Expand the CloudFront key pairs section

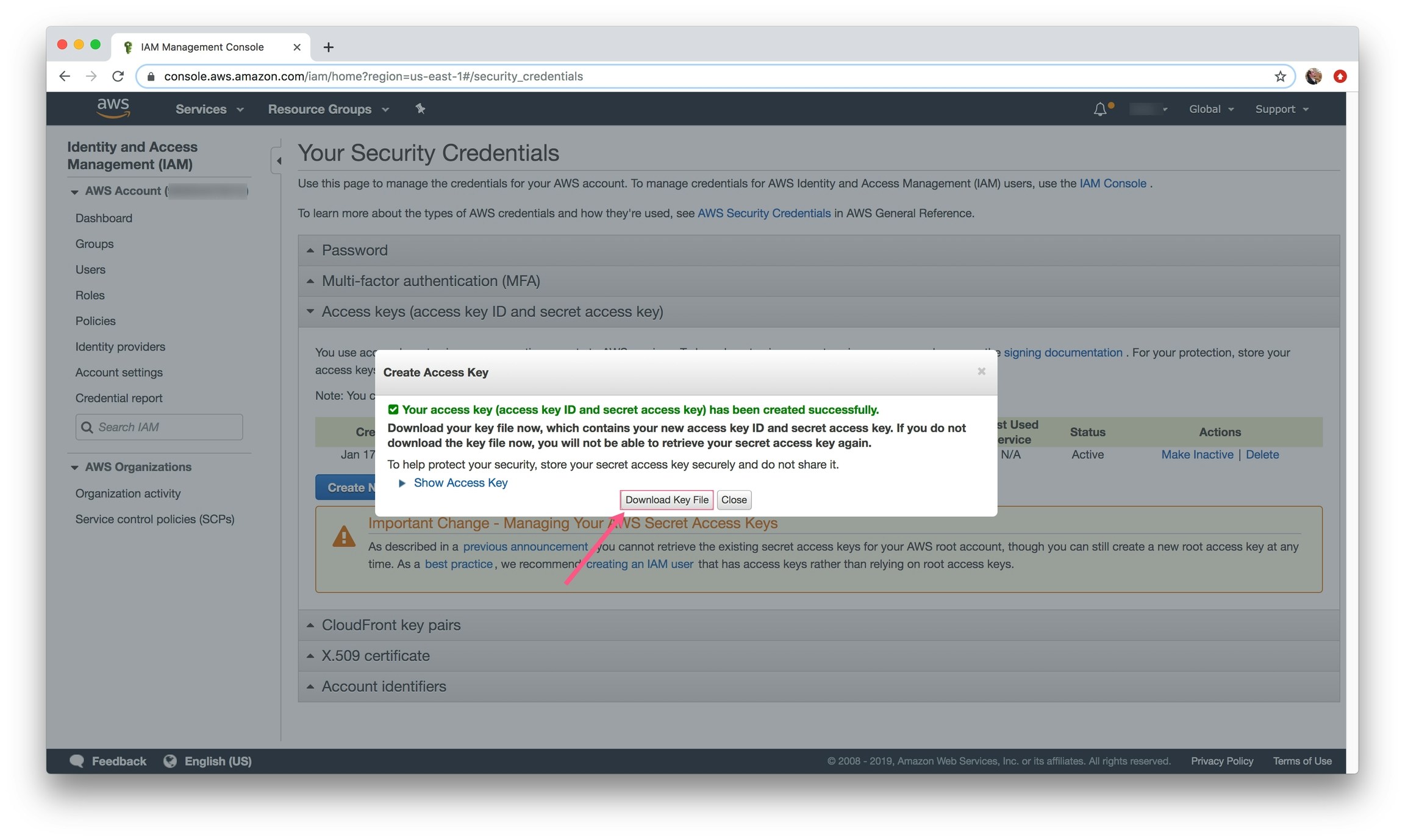(391, 625)
